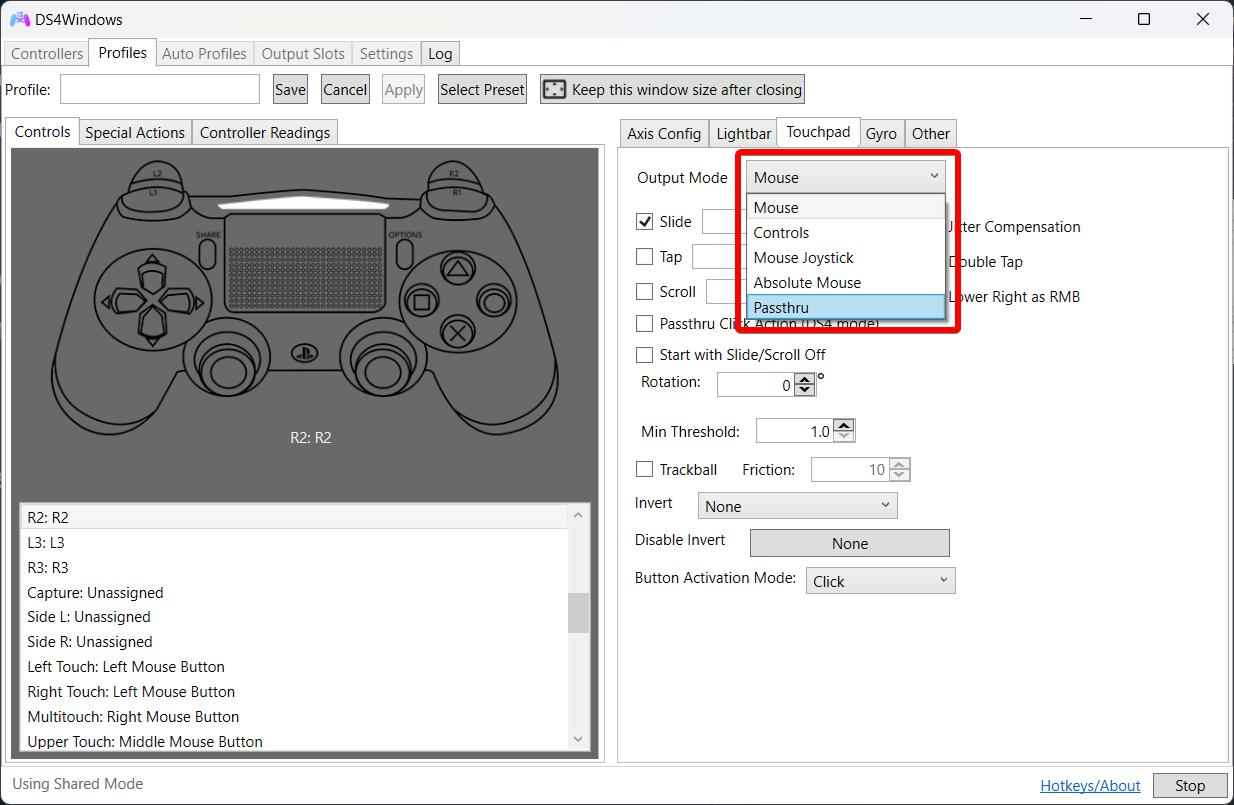Screen dimensions: 1234x805
Task: Select the Cross button on controller image
Action: [457, 333]
